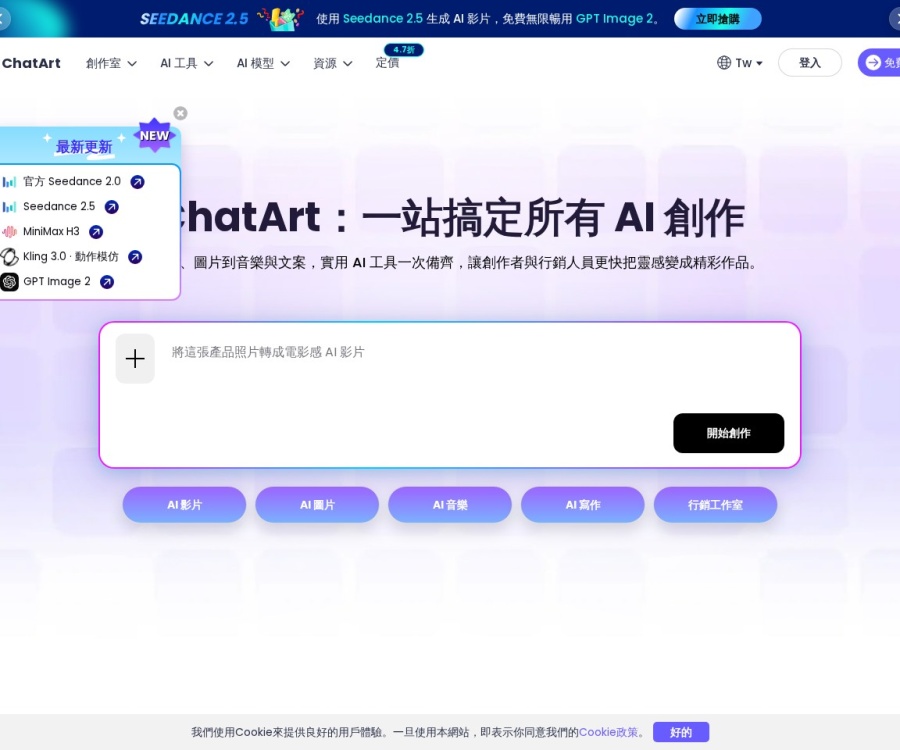The width and height of the screenshot is (900, 750).
Task: Click the MiniMax H3 waveform icon
Action: pos(9,232)
